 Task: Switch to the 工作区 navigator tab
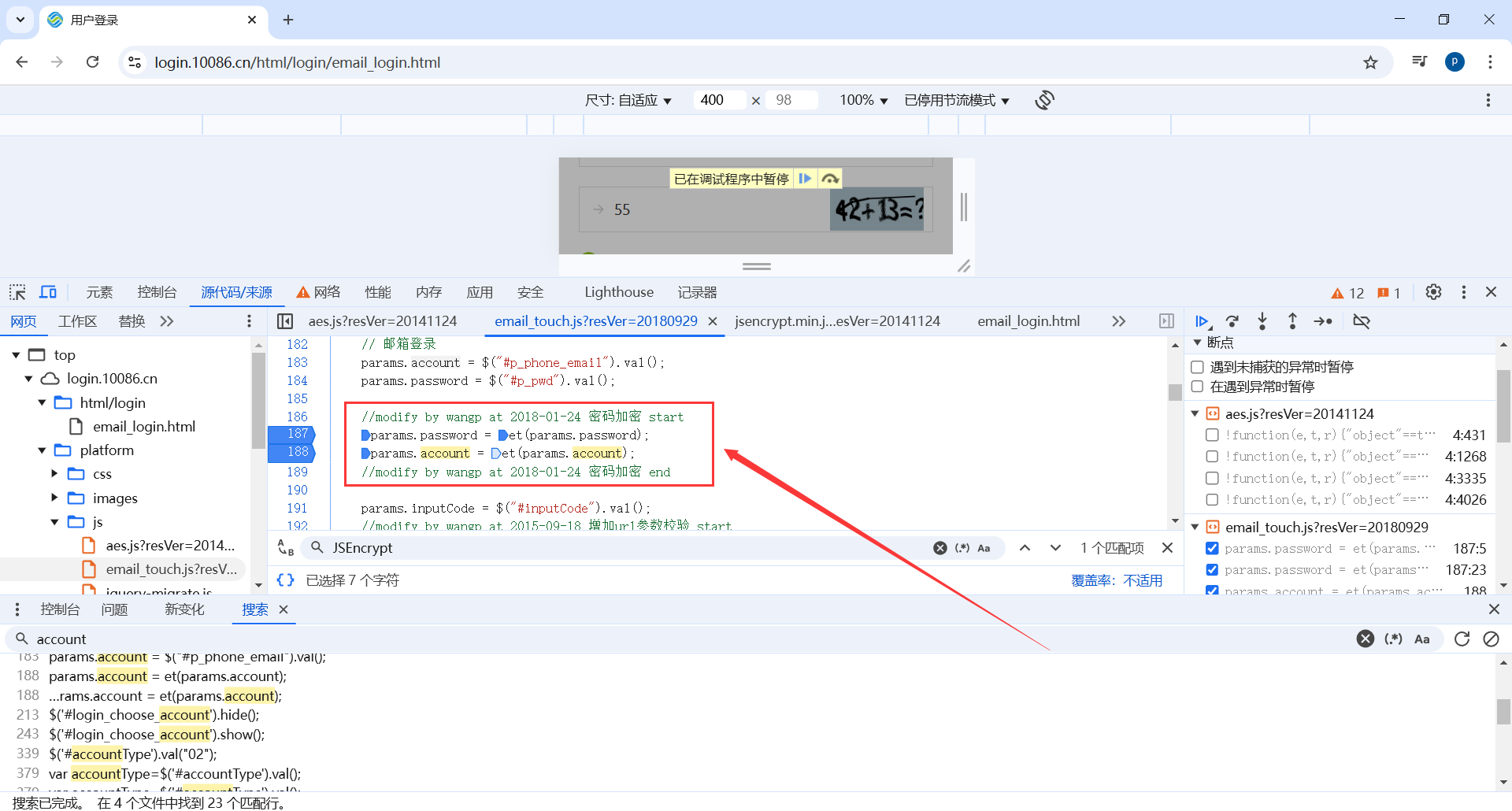coord(77,321)
